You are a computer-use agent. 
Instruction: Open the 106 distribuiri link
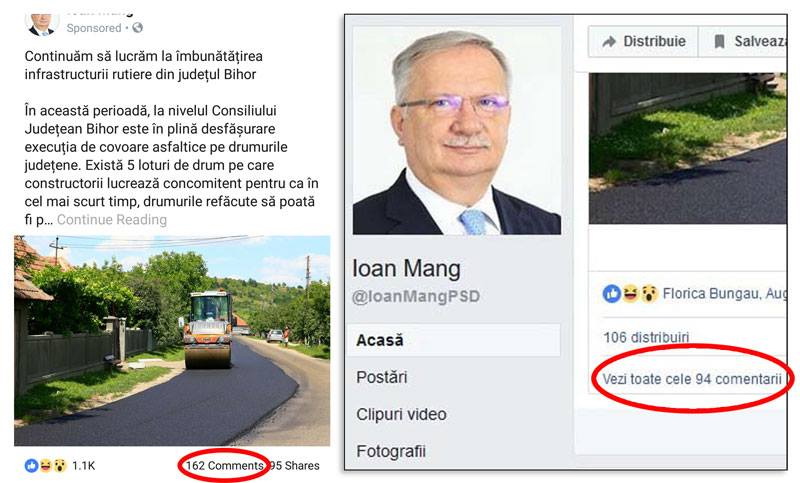646,337
